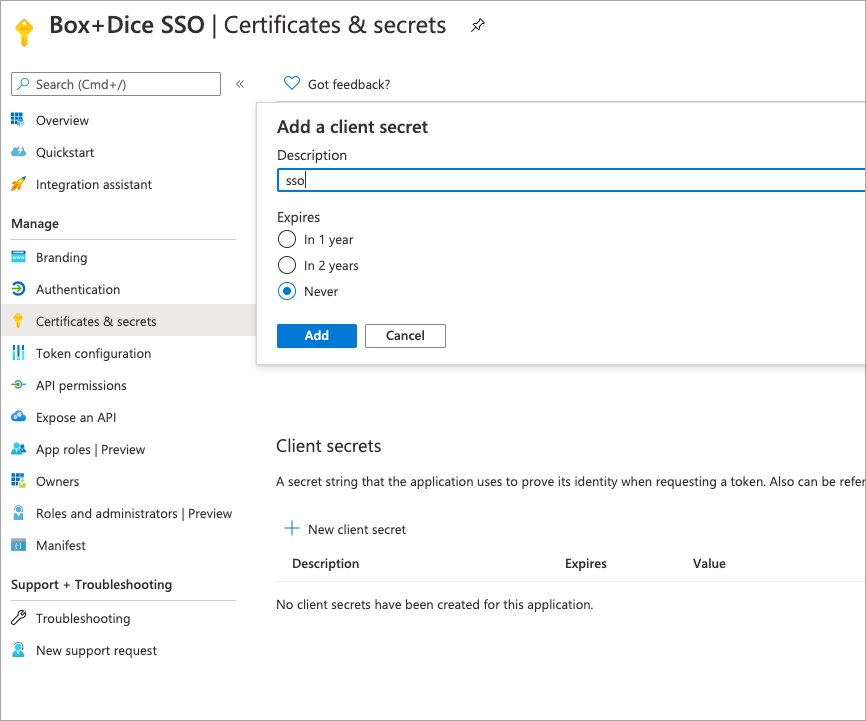866x721 pixels.
Task: Click the plus icon for New client secret
Action: coord(292,529)
